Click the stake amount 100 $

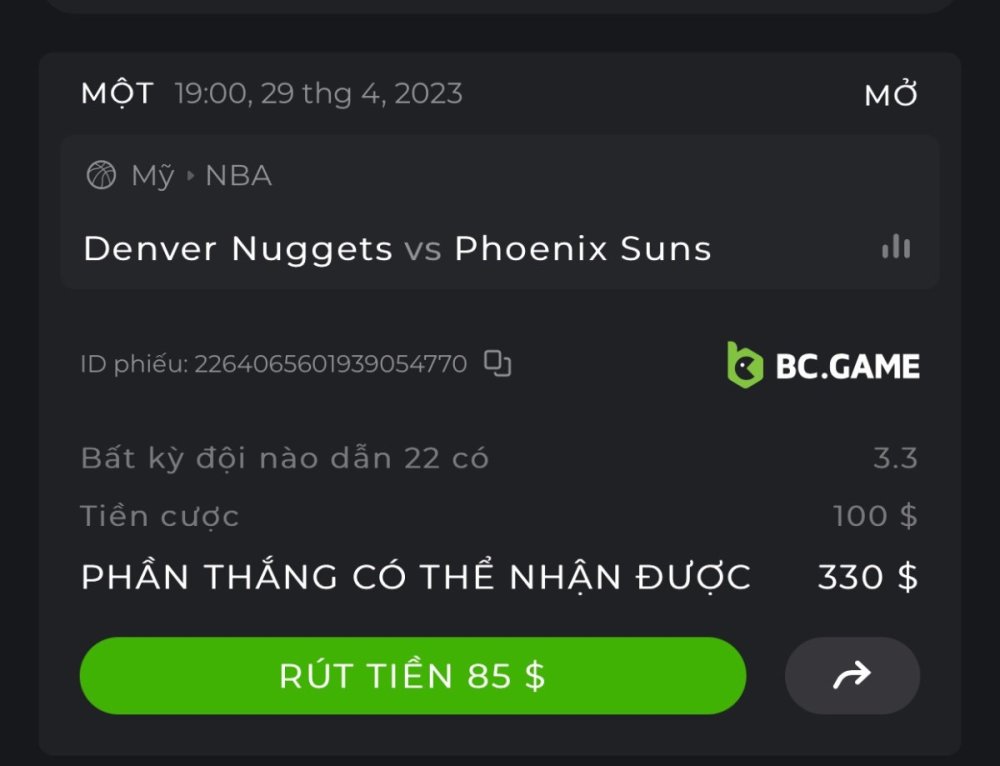(876, 515)
